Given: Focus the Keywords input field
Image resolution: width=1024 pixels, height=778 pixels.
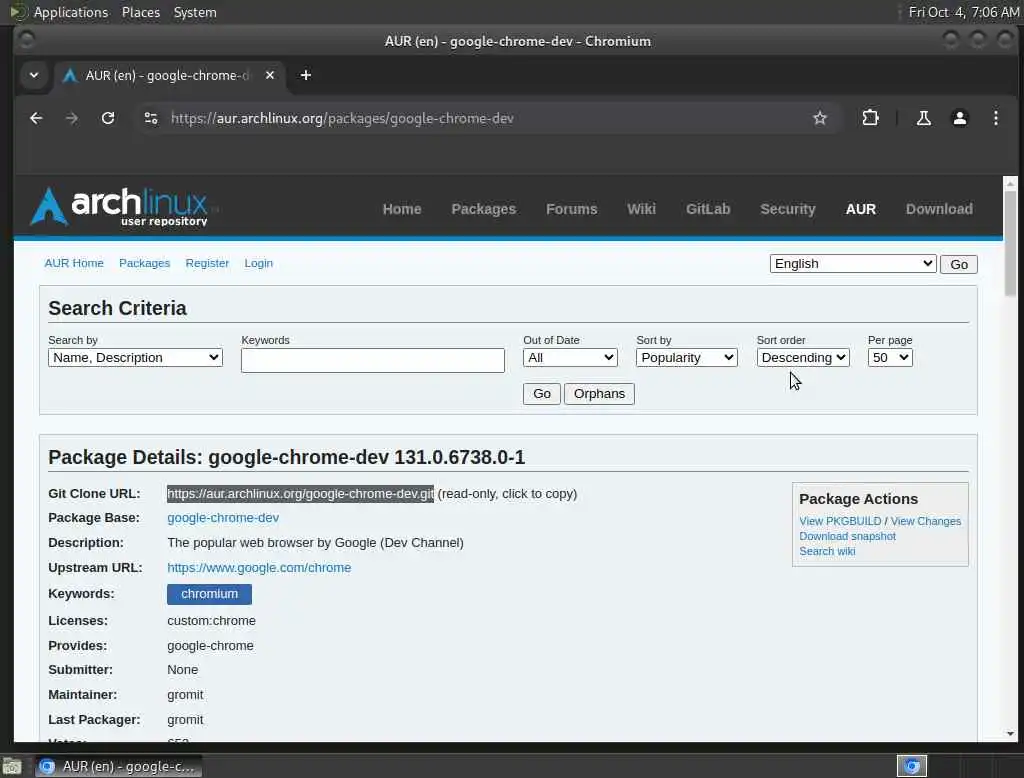Looking at the screenshot, I should pos(372,360).
